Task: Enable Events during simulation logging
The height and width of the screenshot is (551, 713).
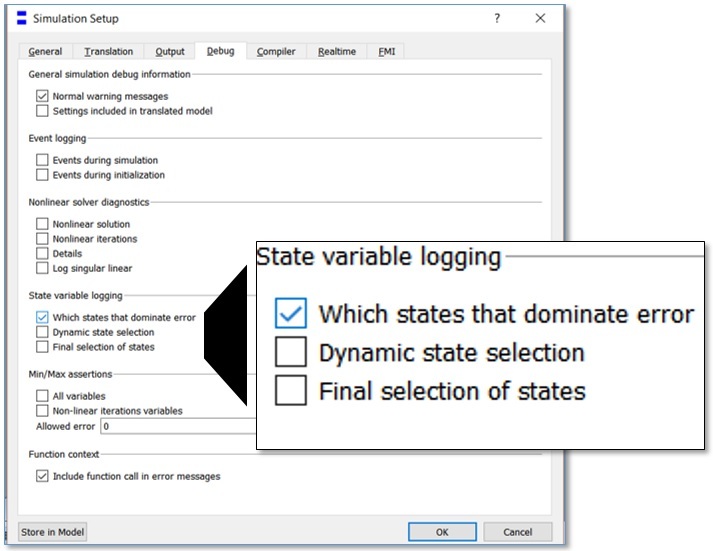Action: pos(42,160)
